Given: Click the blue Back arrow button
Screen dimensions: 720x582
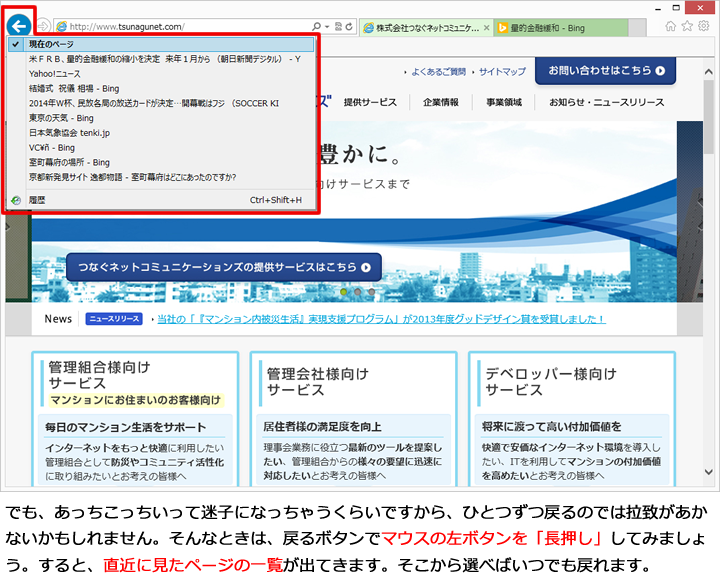Looking at the screenshot, I should (19, 26).
